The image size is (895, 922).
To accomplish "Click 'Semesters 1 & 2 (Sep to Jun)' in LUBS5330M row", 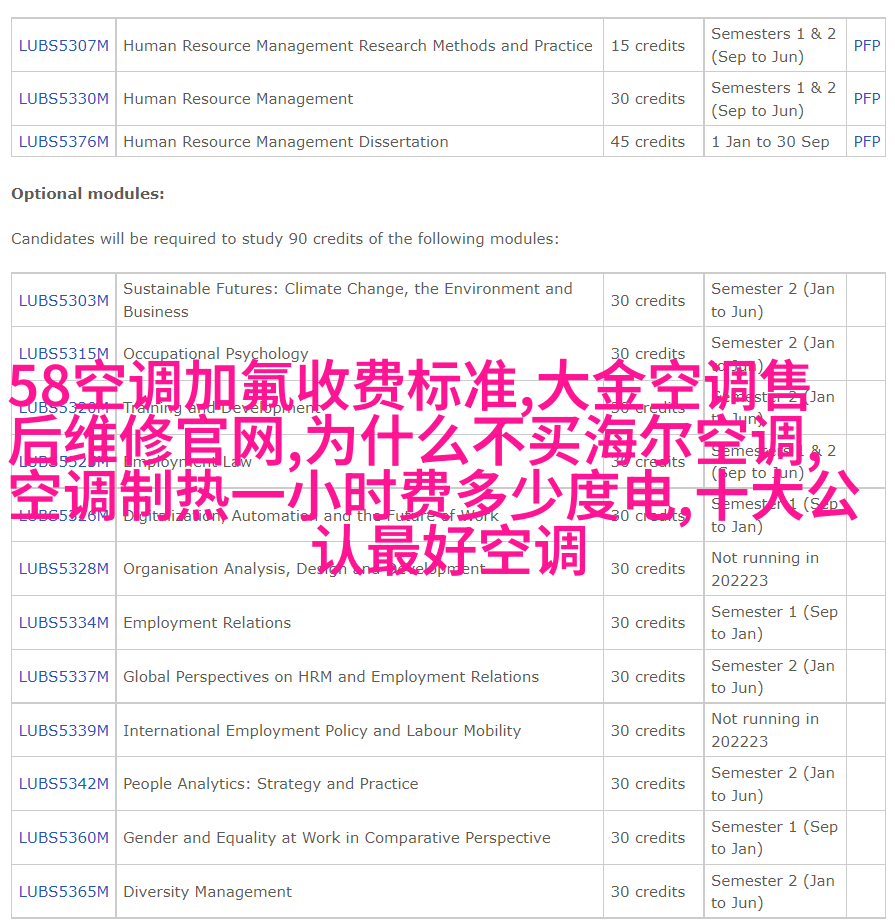I will 773,99.
